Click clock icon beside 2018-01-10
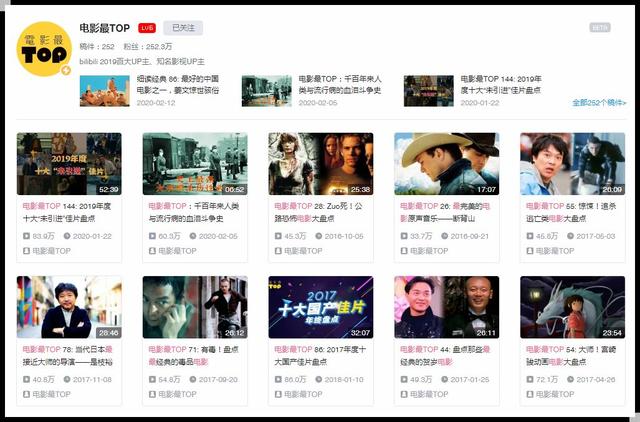Screen dimensions: 640x422 319,379
